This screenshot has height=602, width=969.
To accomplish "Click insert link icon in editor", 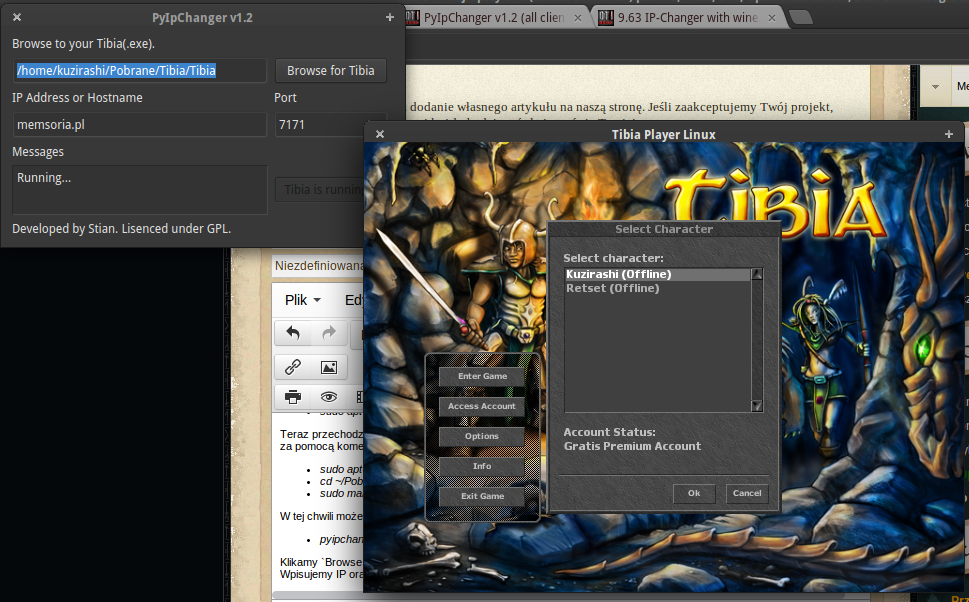I will click(x=293, y=367).
